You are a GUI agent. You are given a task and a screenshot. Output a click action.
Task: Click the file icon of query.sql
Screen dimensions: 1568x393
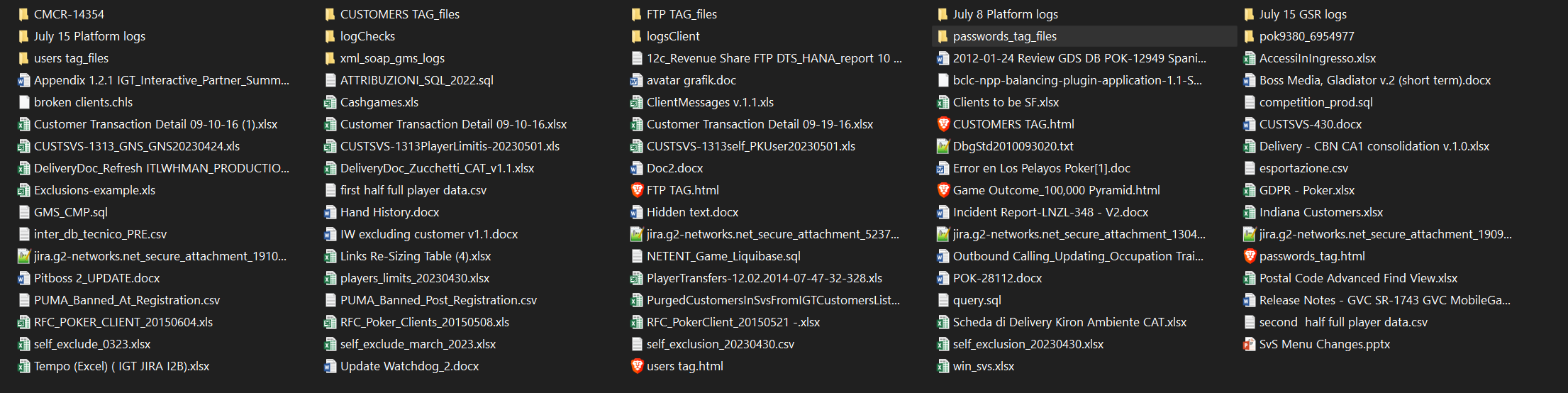click(943, 300)
